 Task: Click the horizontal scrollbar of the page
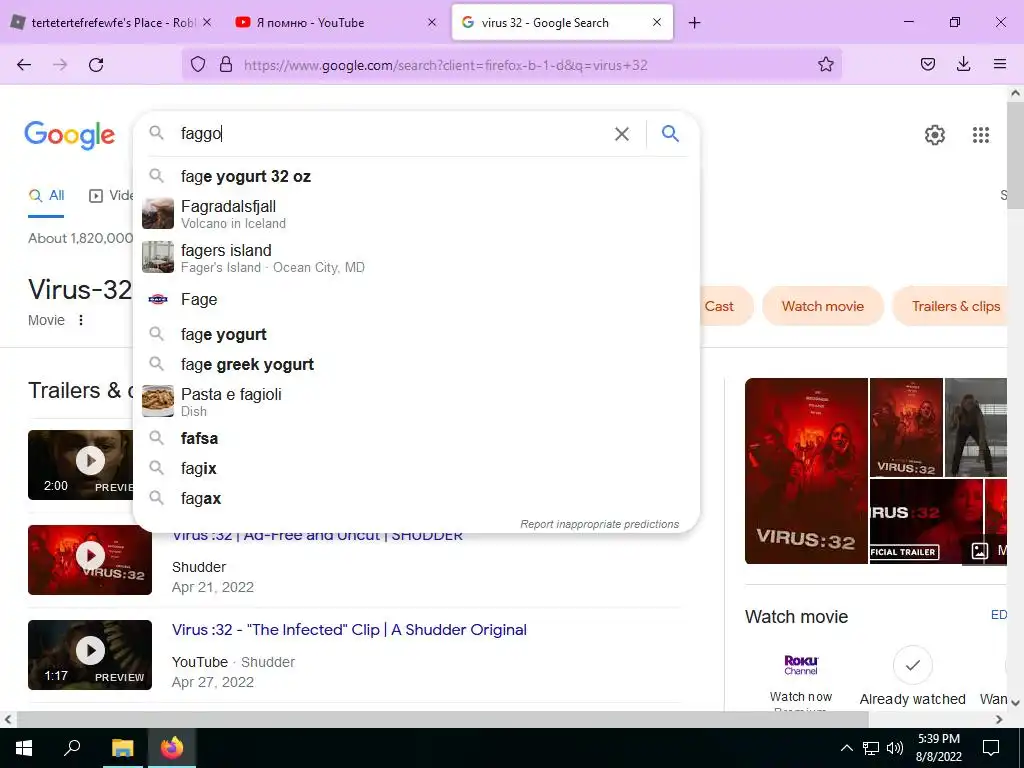443,719
